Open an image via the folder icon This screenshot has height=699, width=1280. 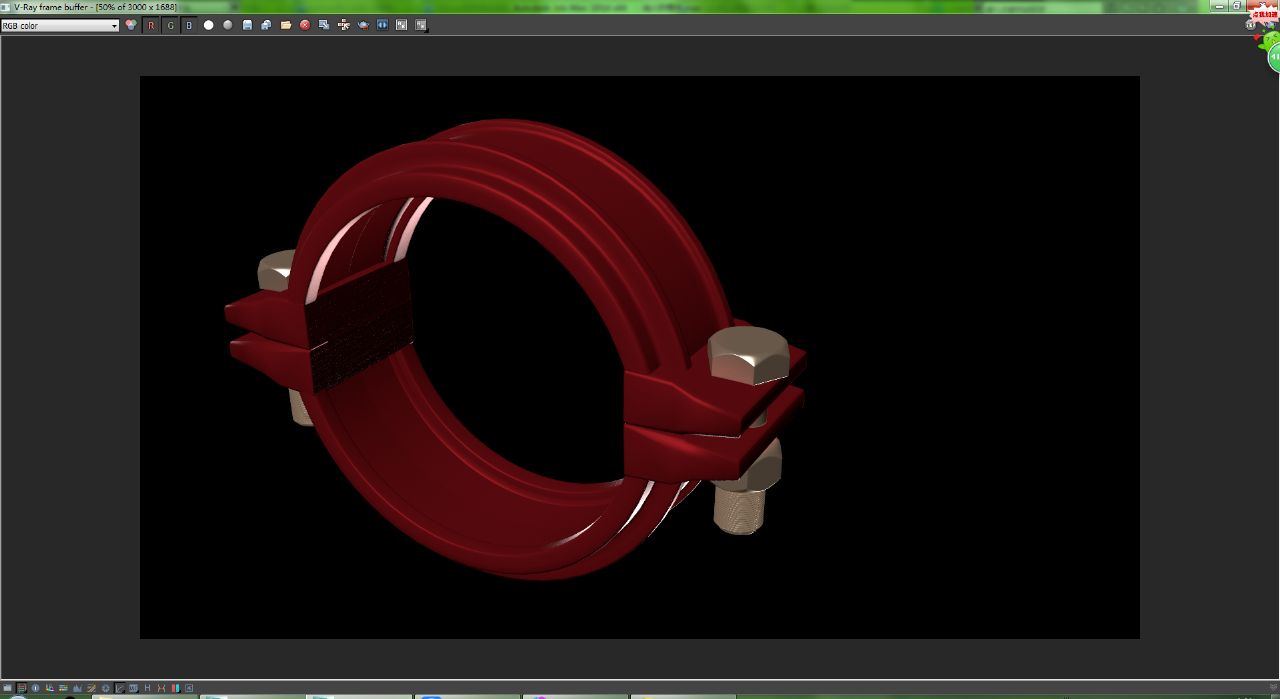[x=286, y=25]
